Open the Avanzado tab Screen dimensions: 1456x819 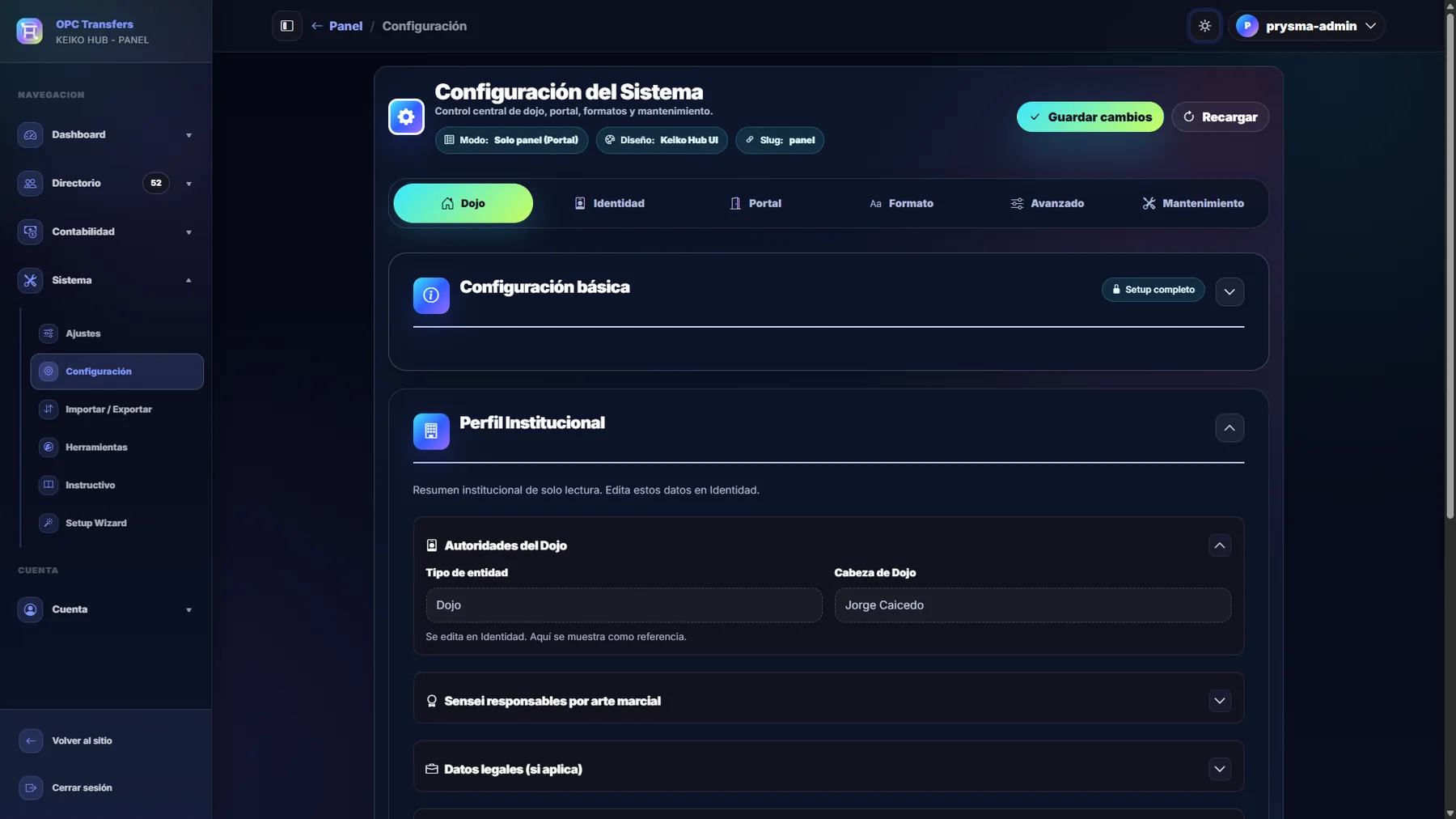pyautogui.click(x=1048, y=204)
